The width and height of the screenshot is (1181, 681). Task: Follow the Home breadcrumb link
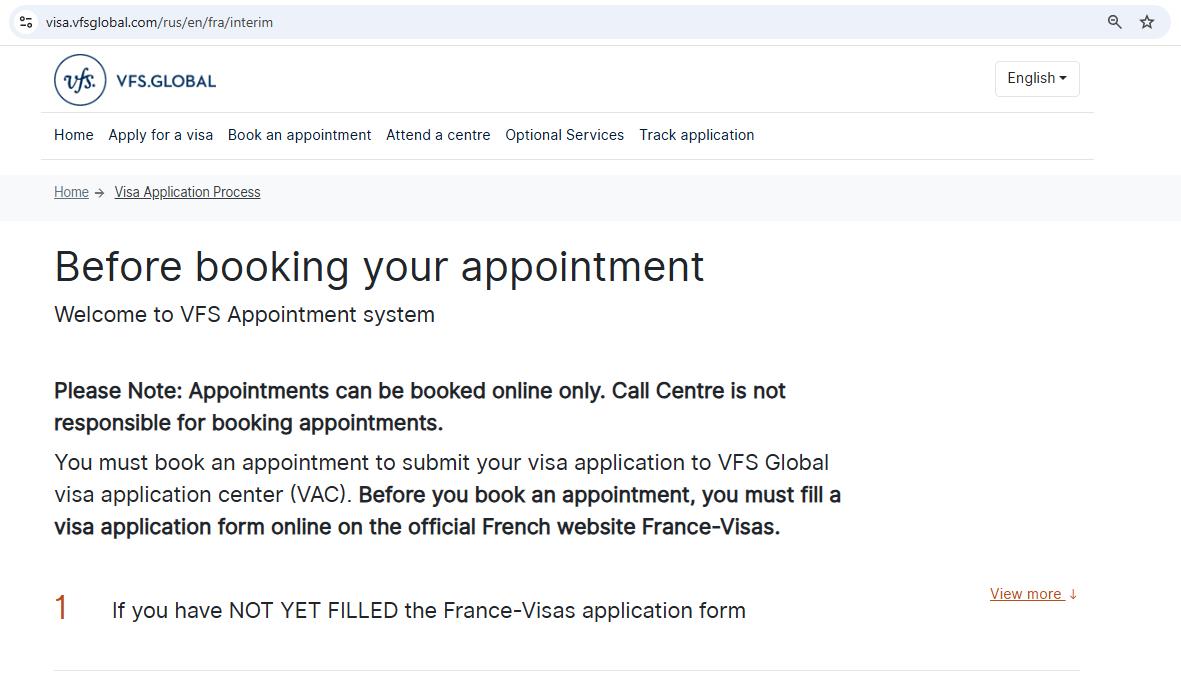click(71, 192)
